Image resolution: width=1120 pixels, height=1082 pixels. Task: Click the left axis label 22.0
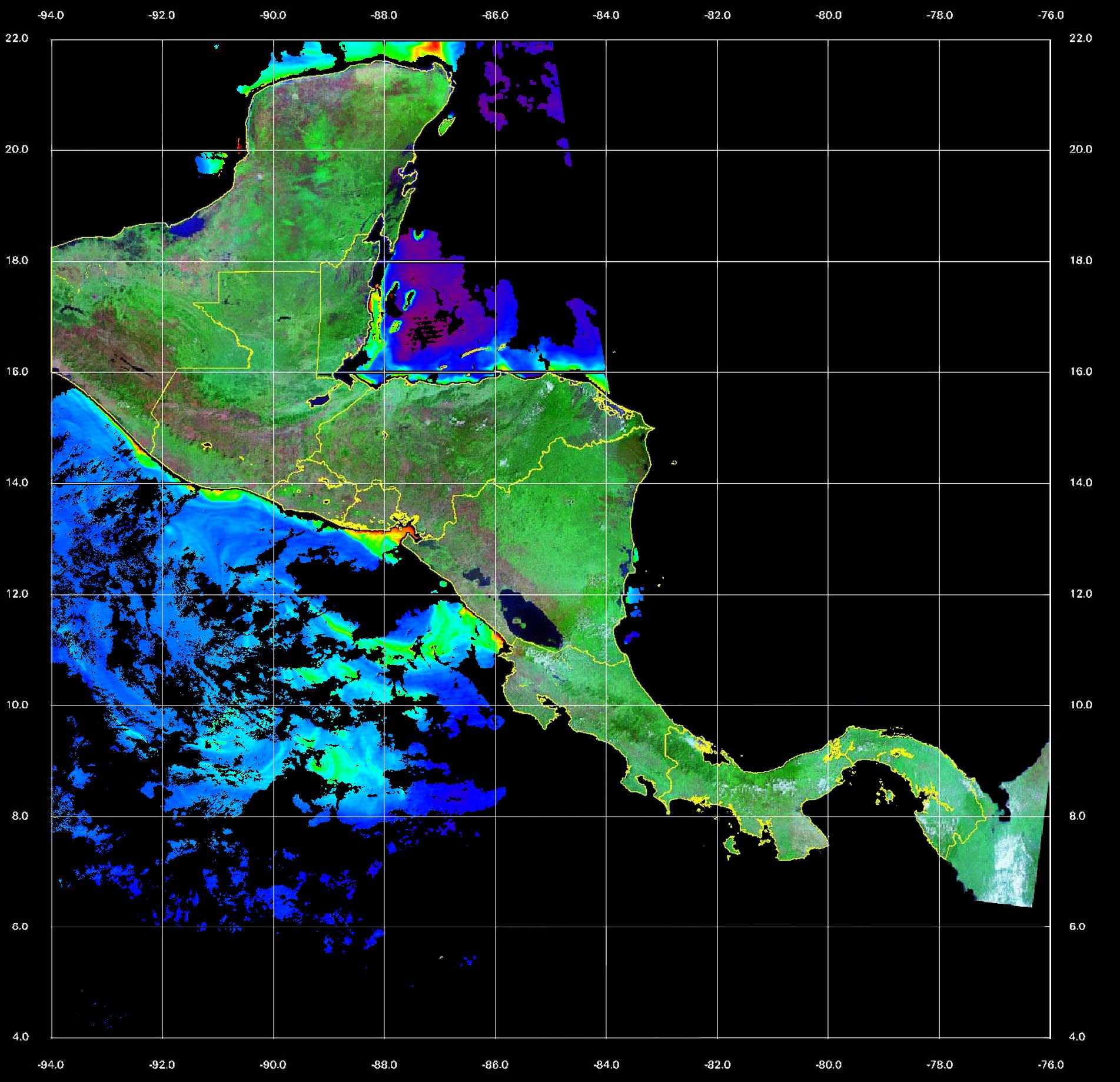coord(16,38)
